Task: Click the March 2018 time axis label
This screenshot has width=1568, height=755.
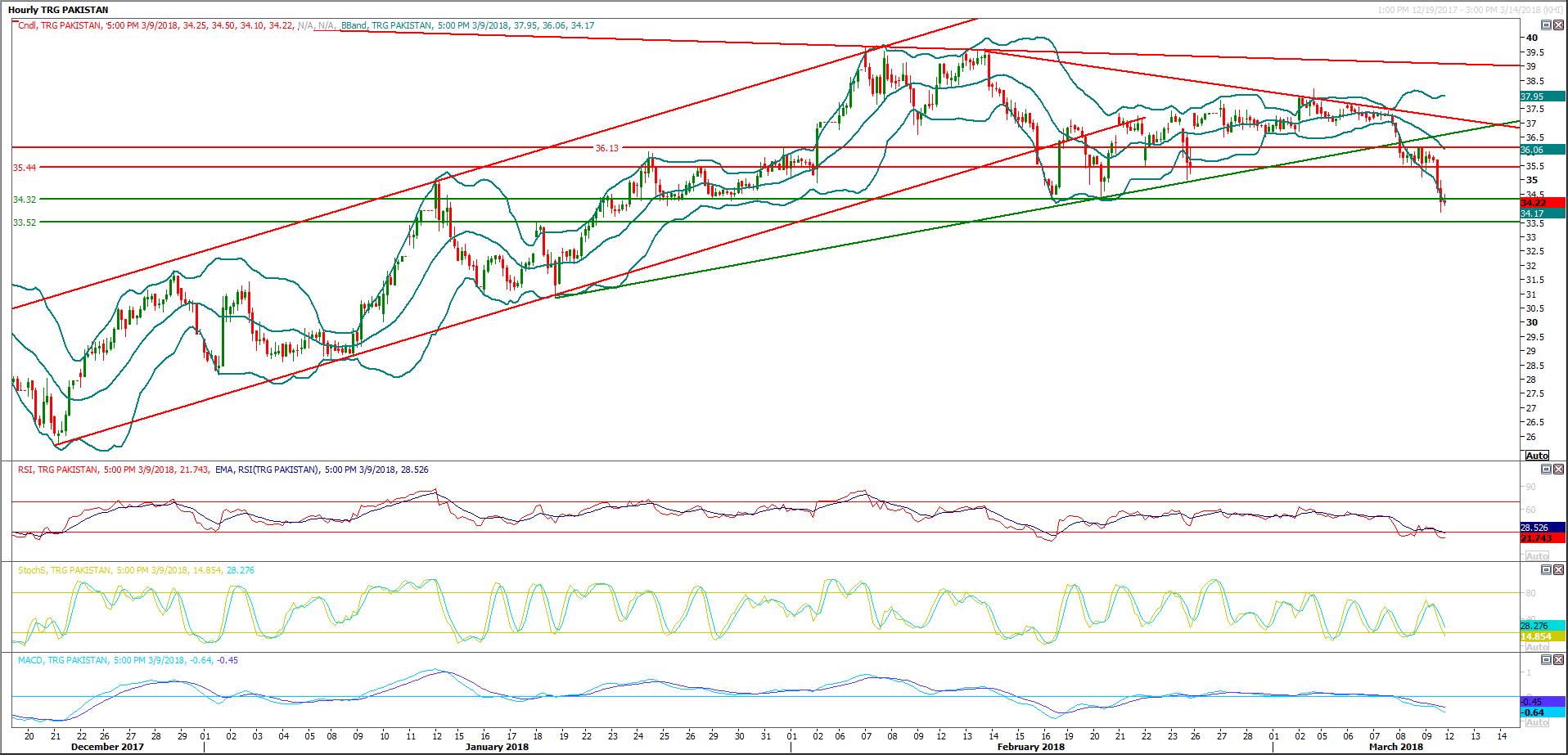Action: click(x=1396, y=747)
